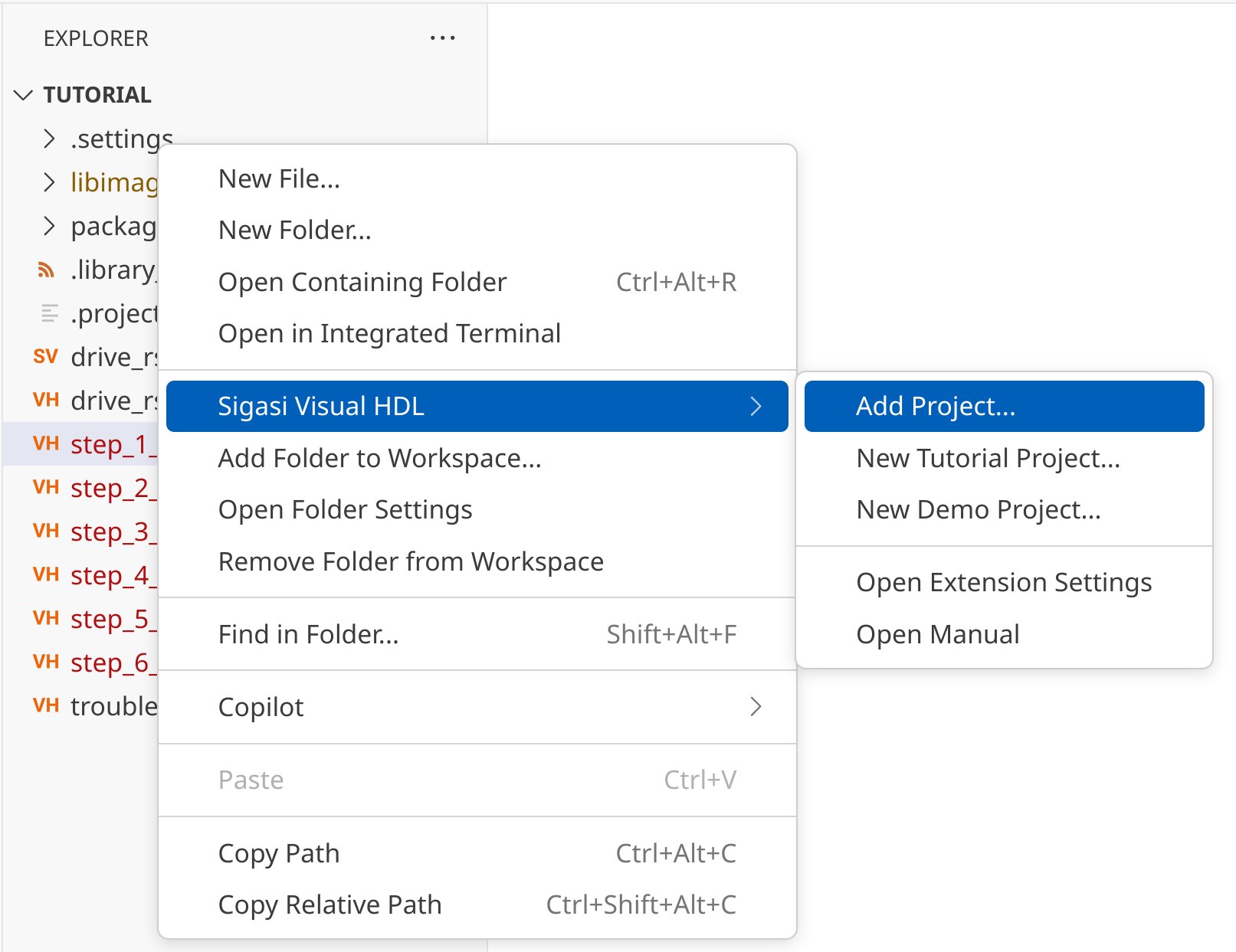
Task: Choose New File... from context menu
Action: click(x=279, y=179)
